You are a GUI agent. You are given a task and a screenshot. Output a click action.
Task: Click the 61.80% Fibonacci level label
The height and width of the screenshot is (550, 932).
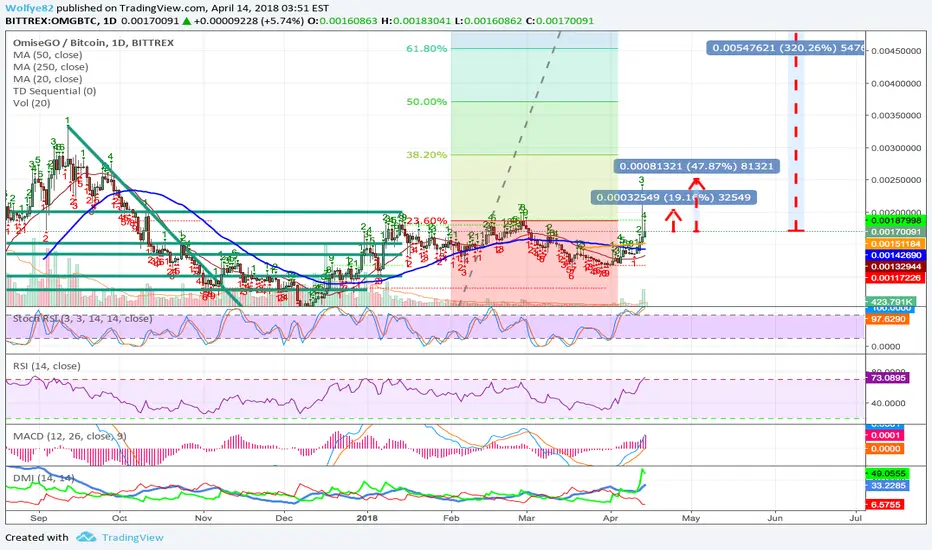[427, 48]
